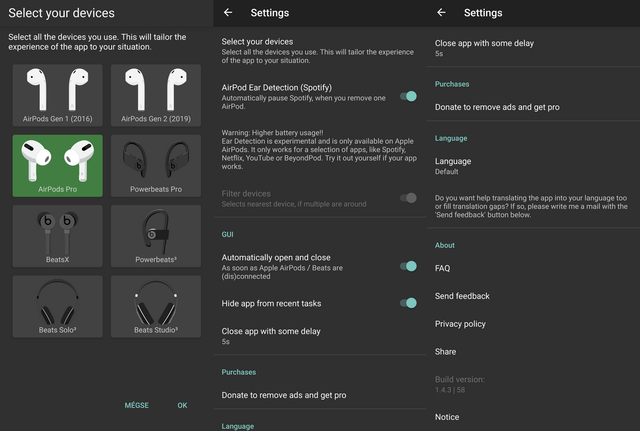Select the AirPods Gen 1 (2016) device tile
The height and width of the screenshot is (431, 640).
click(58, 95)
